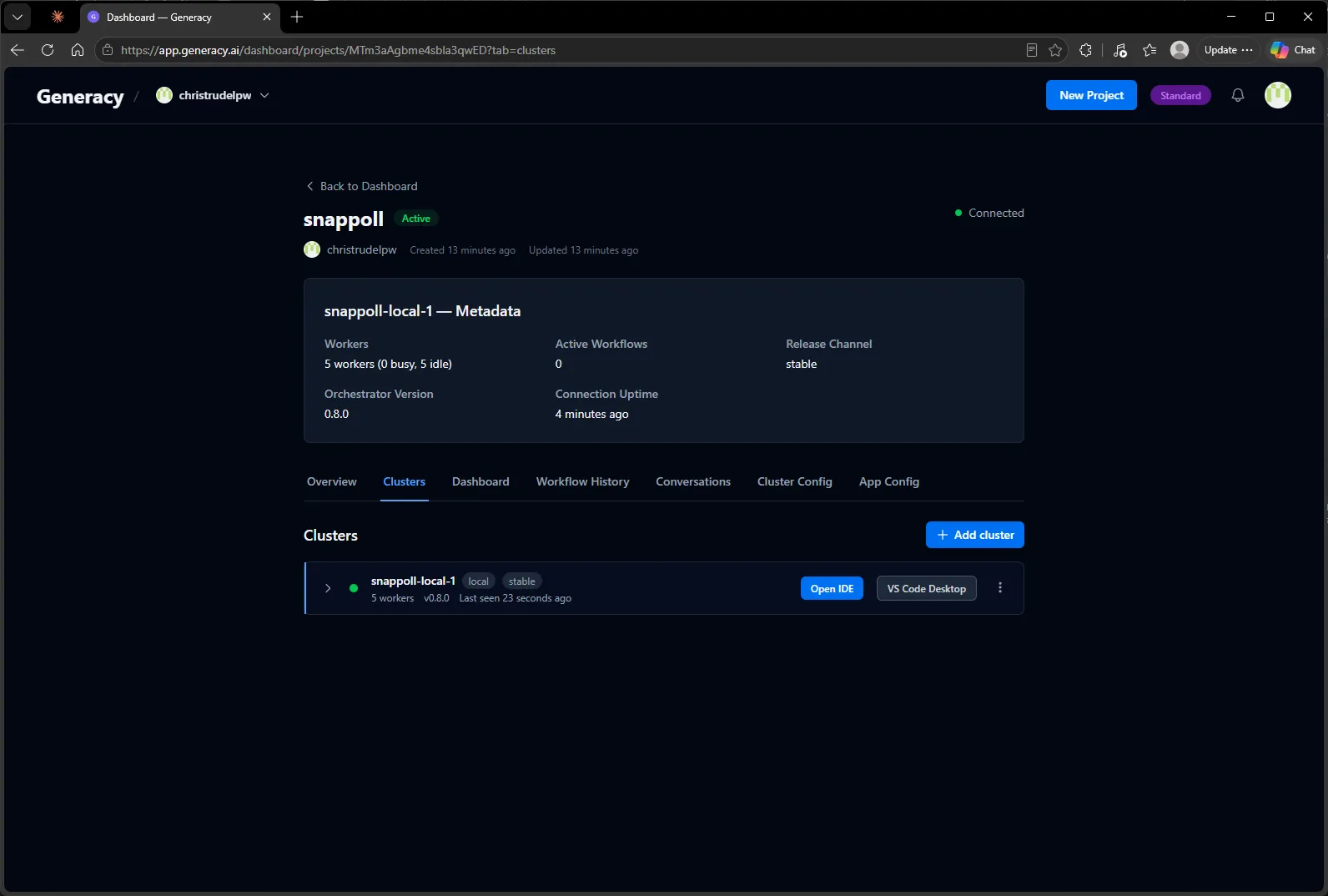
Task: Select the Clusters tab
Action: [405, 481]
